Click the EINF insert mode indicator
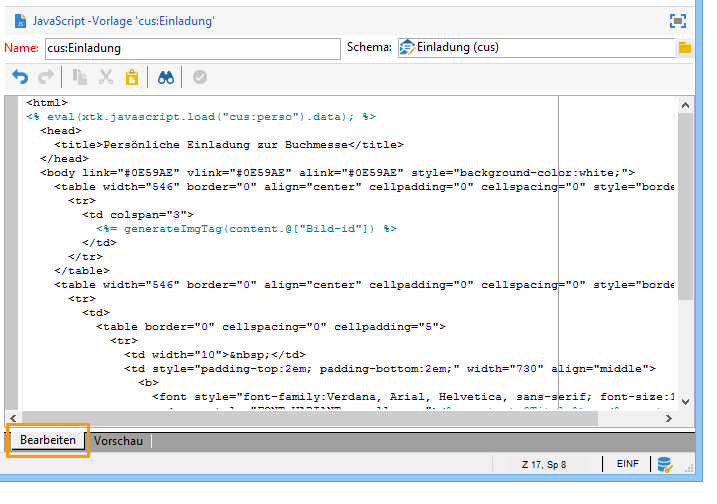The image size is (717, 504). [x=627, y=464]
